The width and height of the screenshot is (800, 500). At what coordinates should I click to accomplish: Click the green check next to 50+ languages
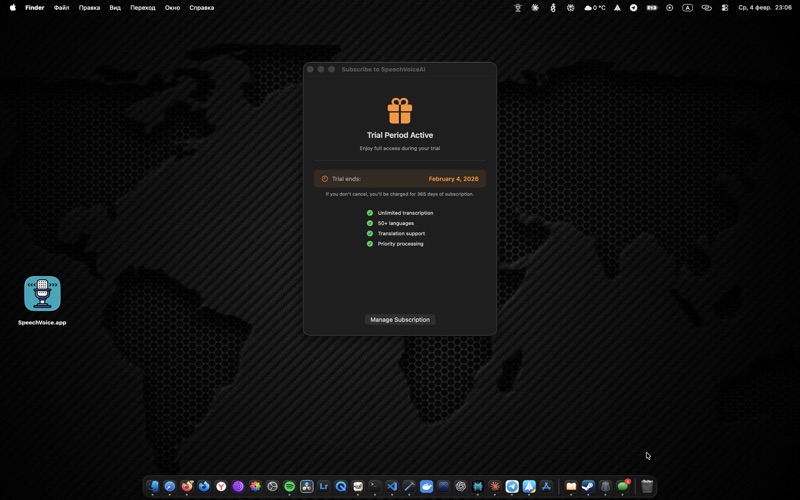370,223
